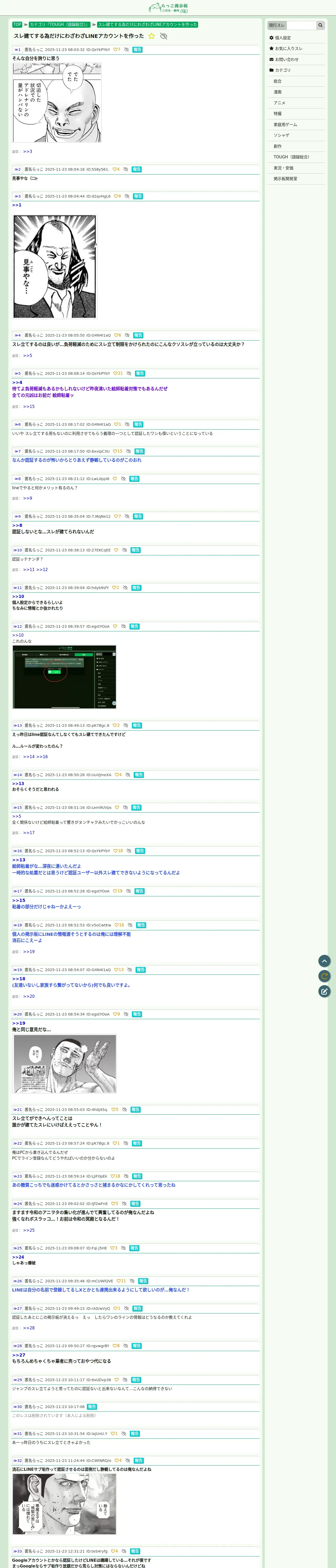The image size is (336, 1568).
Task: Open the settings screenshot in post 12
Action: click(64, 677)
